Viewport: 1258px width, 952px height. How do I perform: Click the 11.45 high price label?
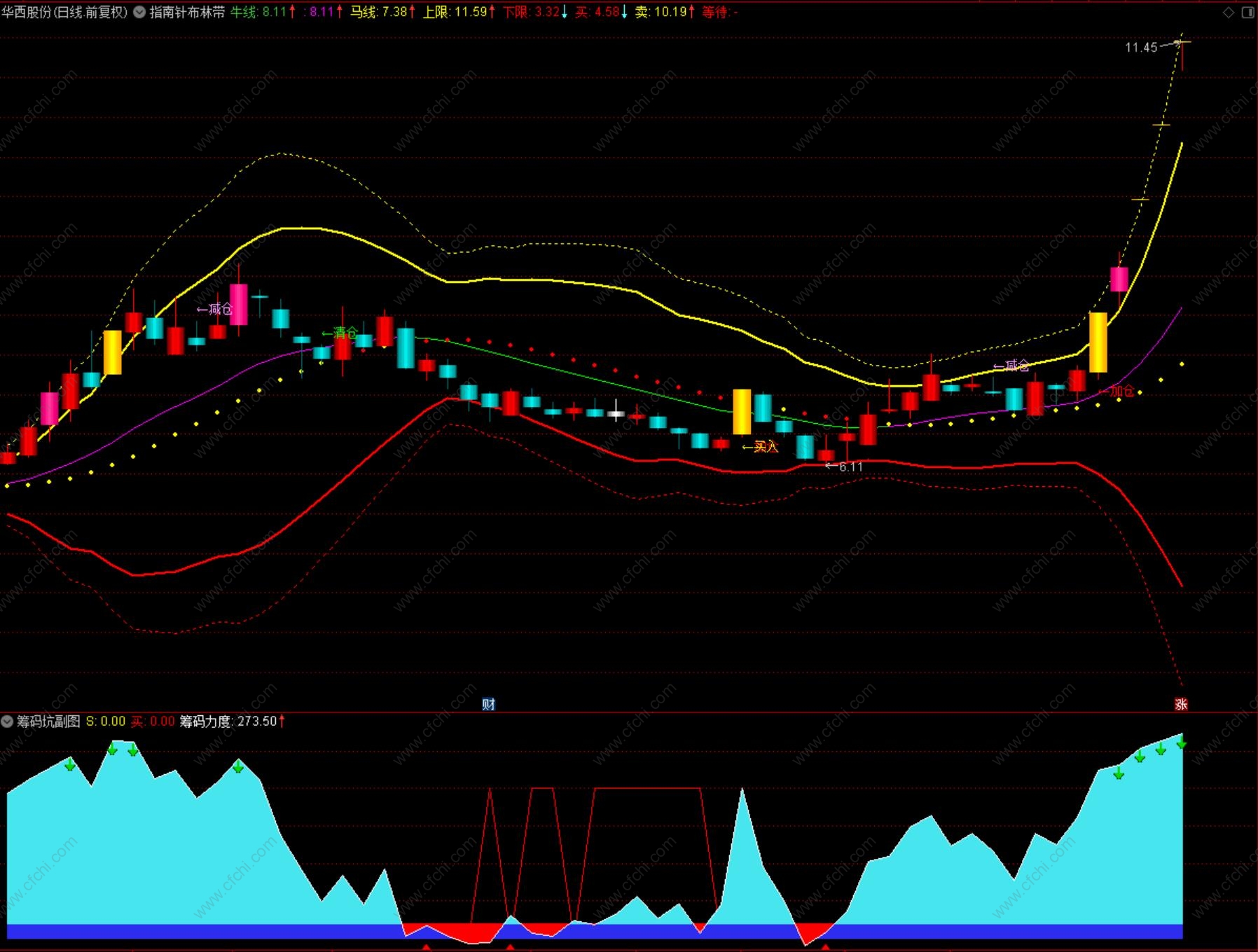click(x=1141, y=48)
